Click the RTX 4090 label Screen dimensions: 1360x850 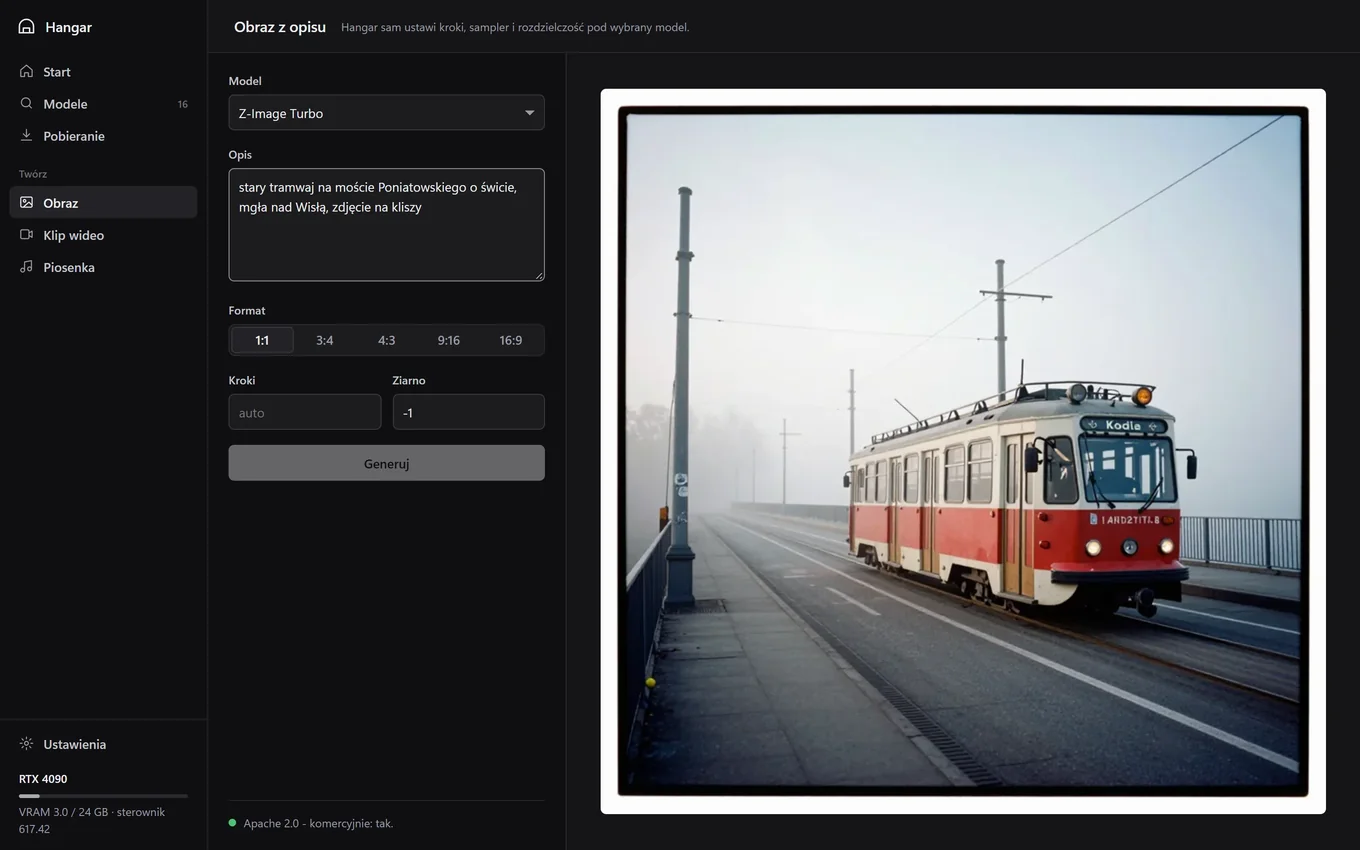click(43, 779)
